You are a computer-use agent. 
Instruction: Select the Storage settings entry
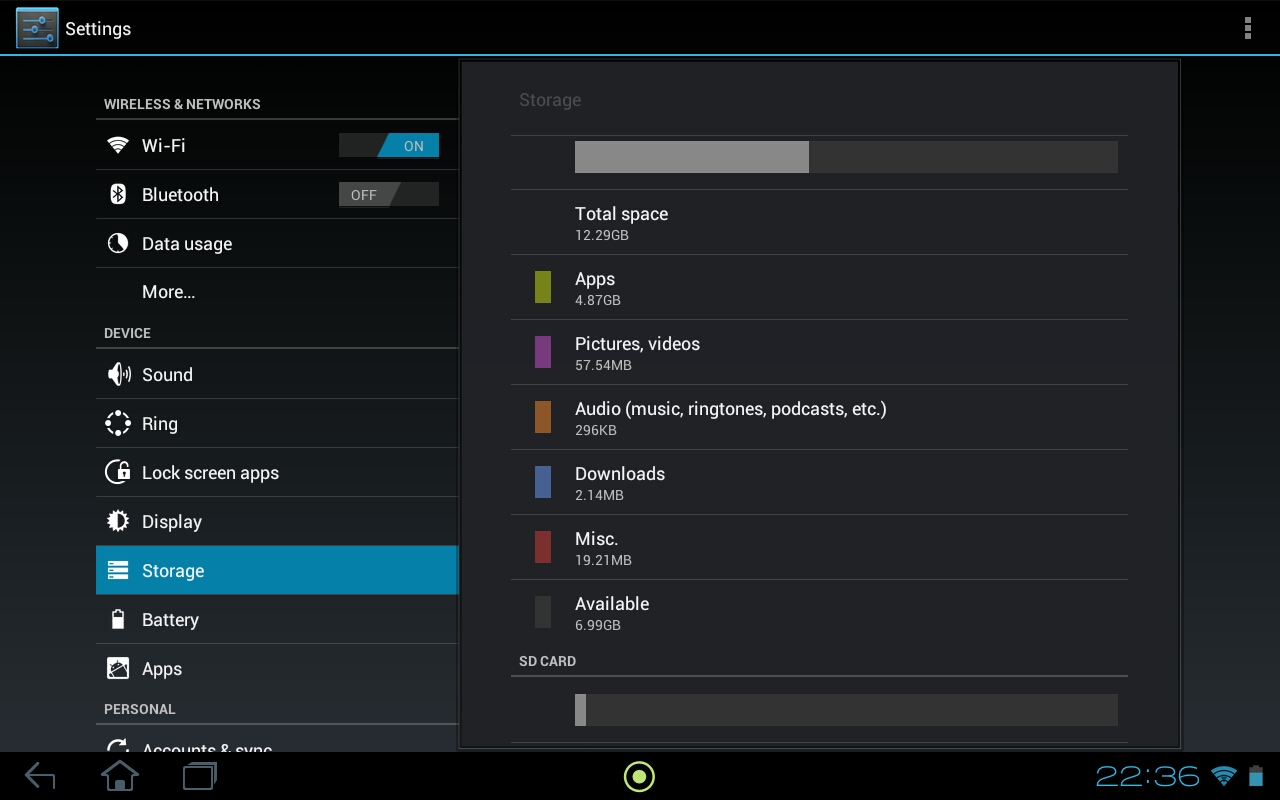coord(277,570)
